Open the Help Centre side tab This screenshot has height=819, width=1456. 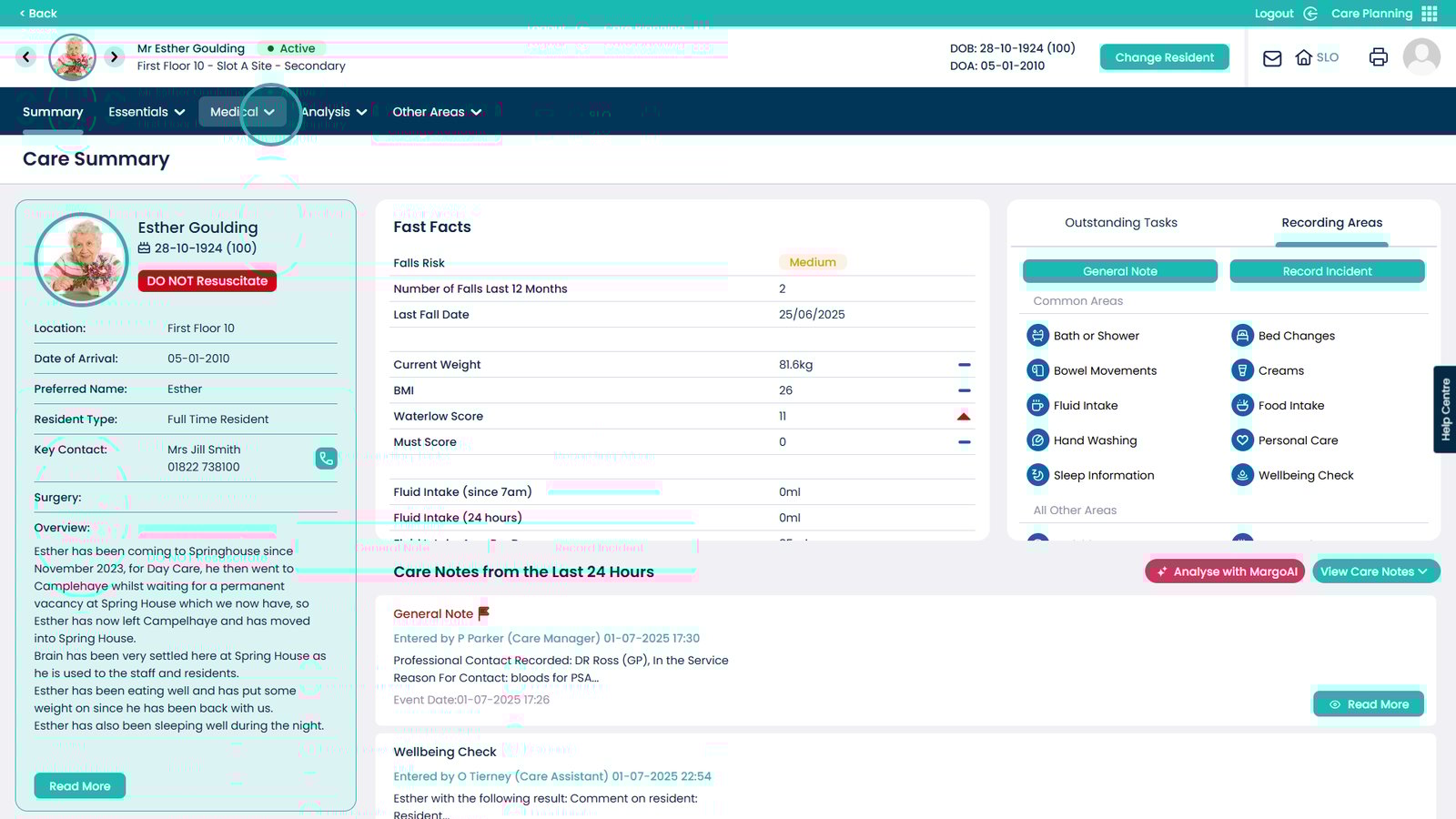click(1445, 409)
